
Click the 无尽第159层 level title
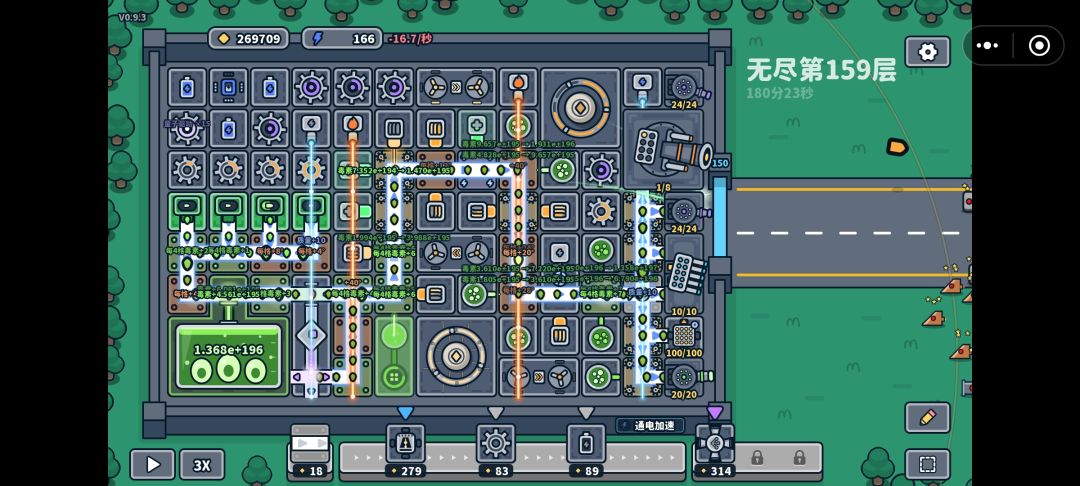821,70
